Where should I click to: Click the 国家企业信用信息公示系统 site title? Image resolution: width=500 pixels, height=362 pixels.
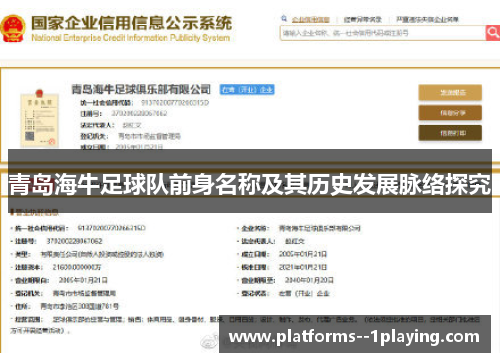pos(132,23)
